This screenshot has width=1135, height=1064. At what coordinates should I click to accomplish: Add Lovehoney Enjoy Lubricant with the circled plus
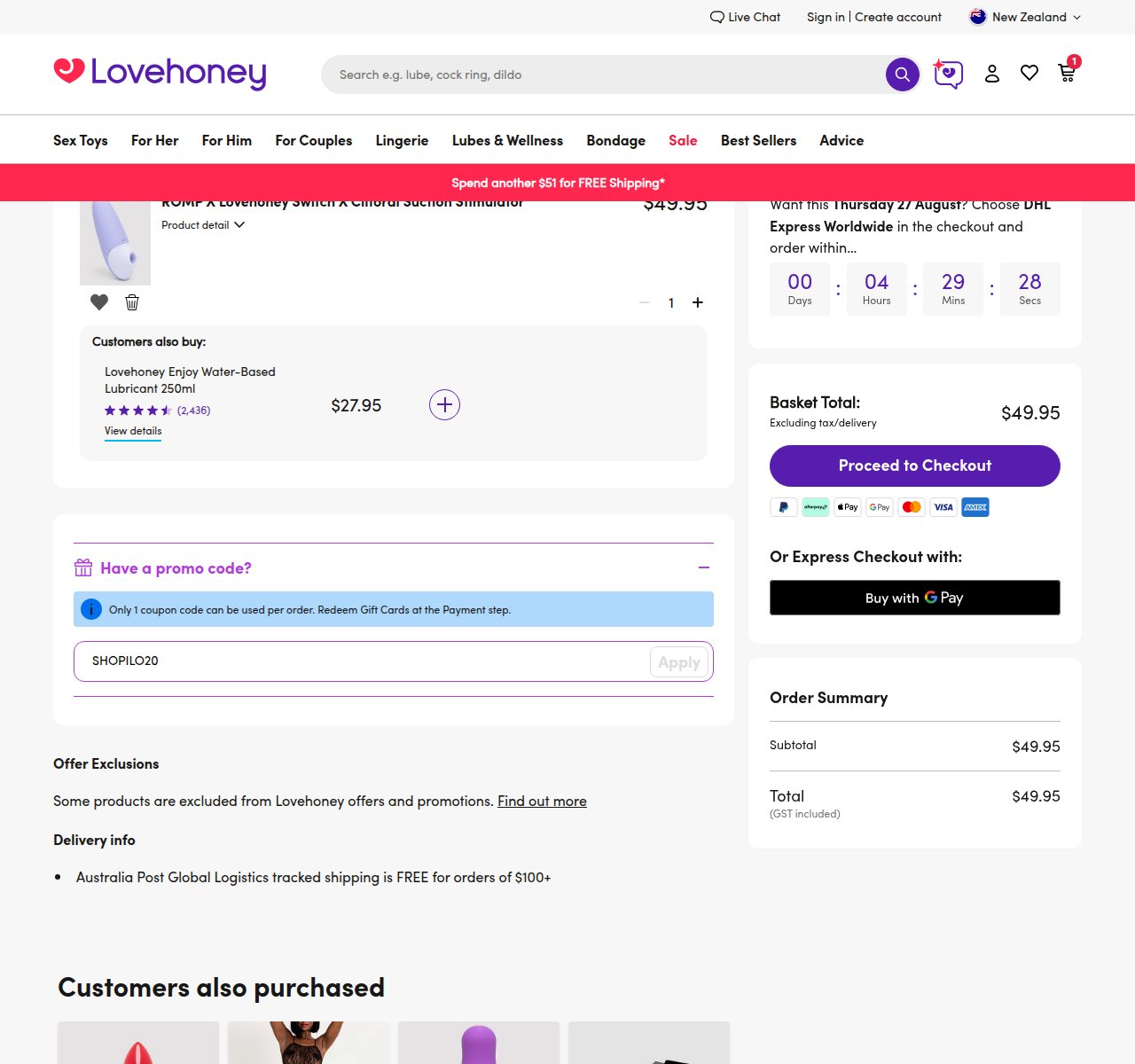coord(444,405)
